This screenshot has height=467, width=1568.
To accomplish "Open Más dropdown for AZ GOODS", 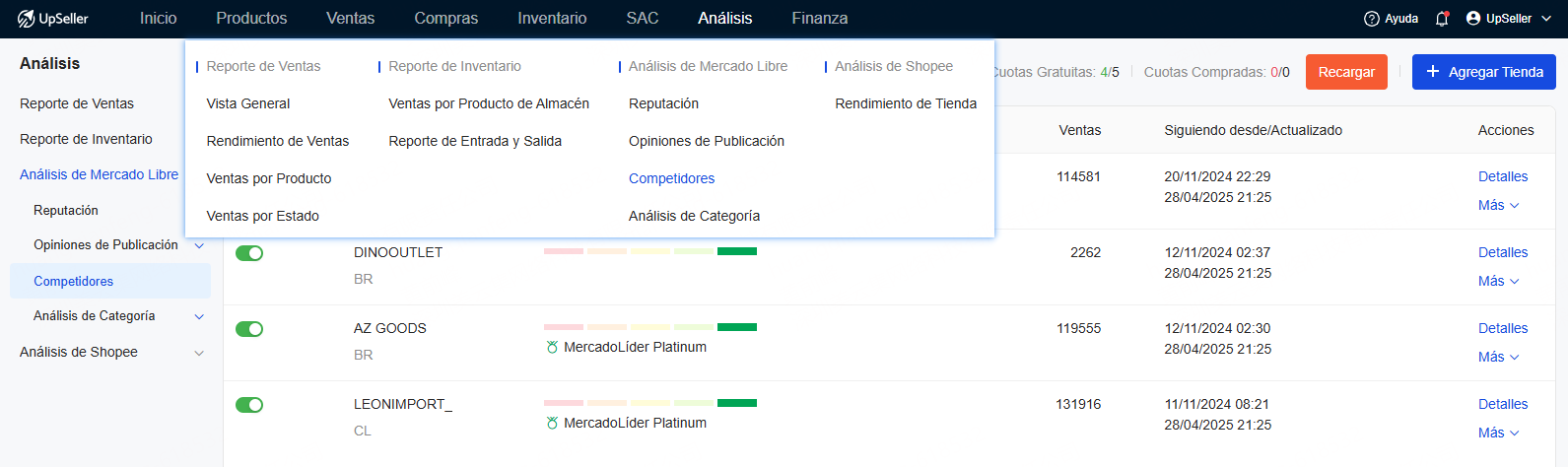I will point(1498,357).
